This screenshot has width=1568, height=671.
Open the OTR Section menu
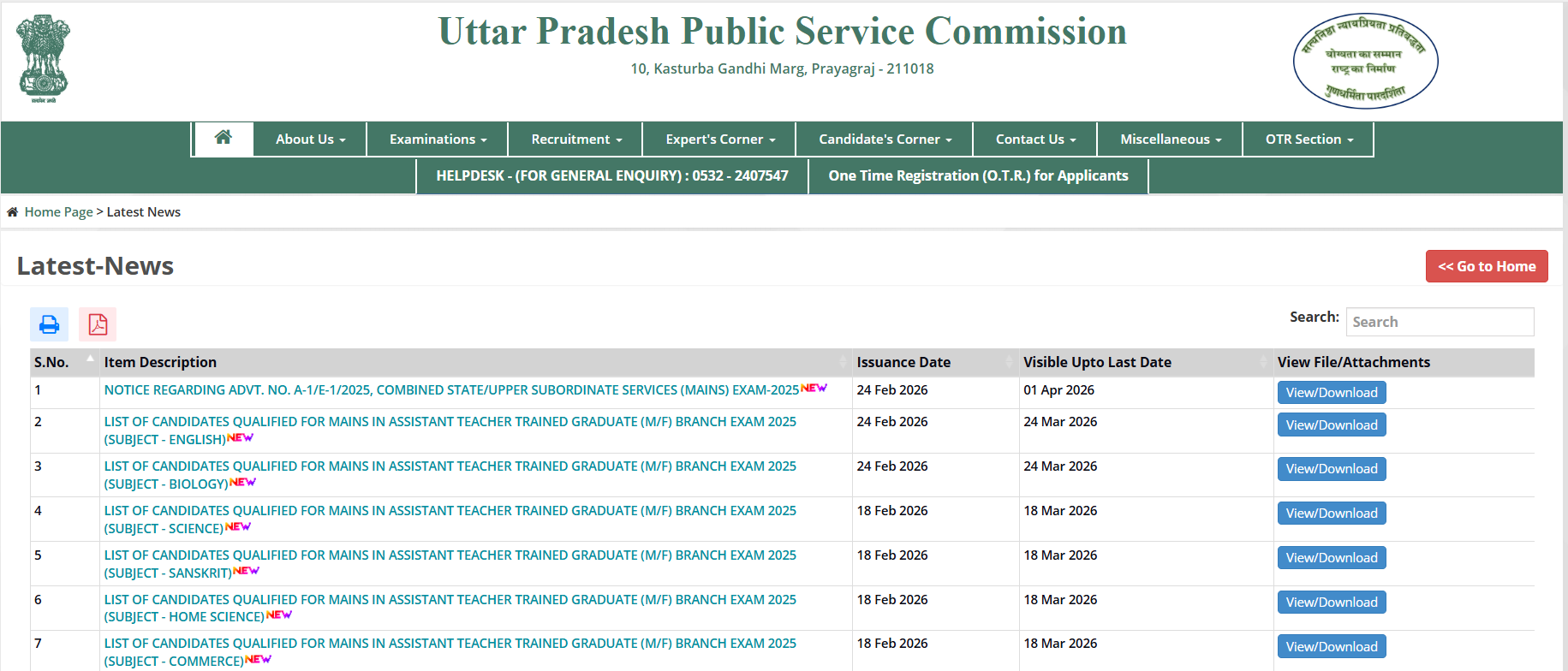[1309, 140]
